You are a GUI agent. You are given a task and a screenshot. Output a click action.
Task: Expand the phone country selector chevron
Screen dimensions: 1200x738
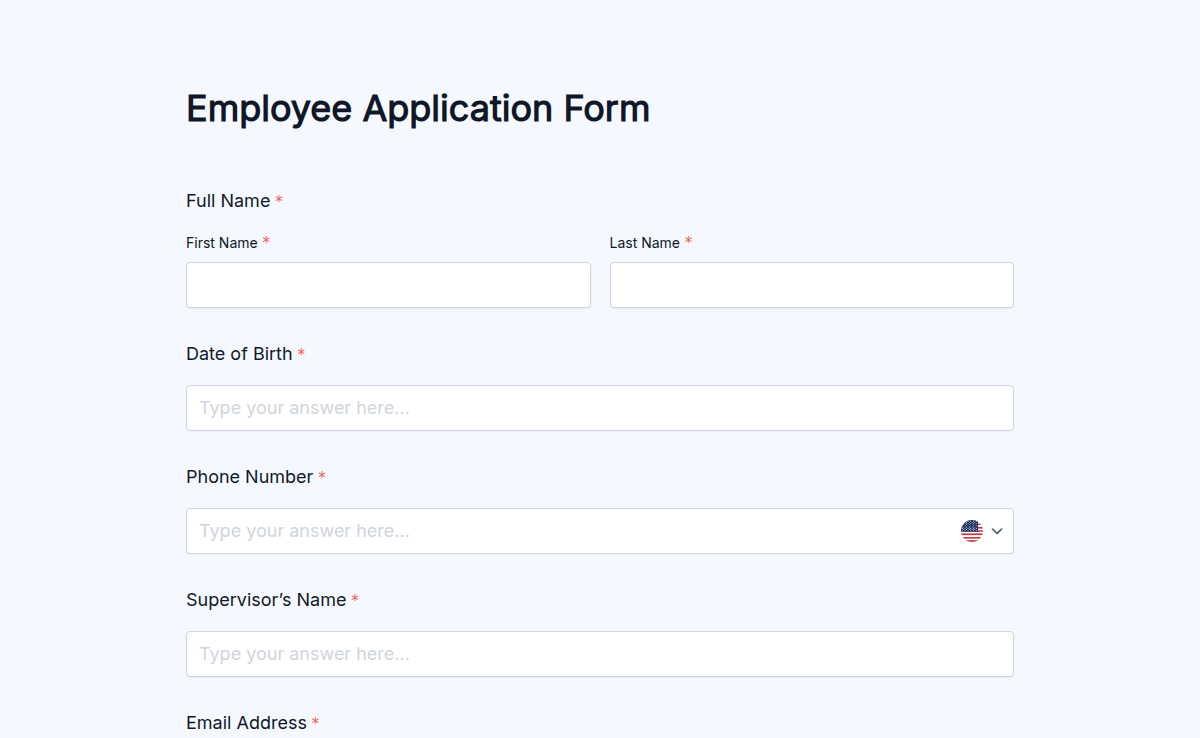(x=996, y=531)
